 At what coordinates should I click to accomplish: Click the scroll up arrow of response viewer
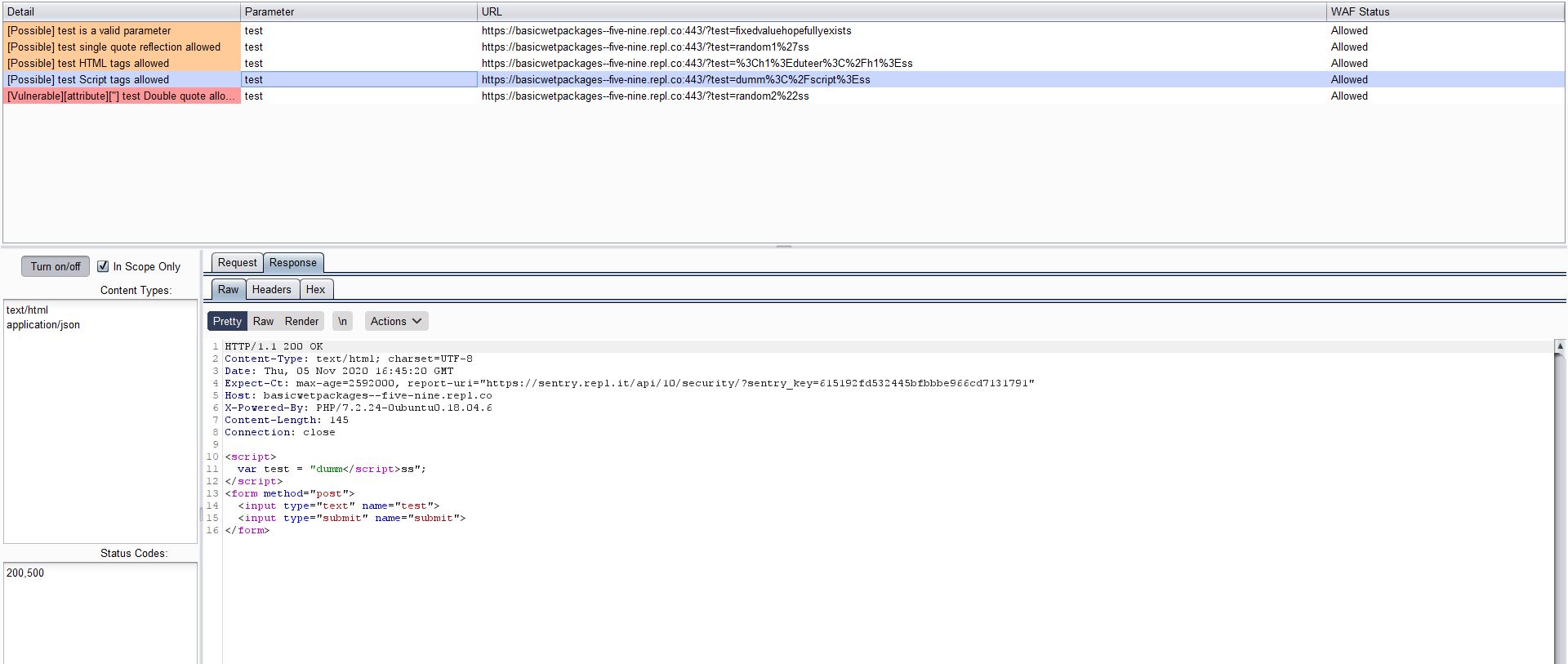1560,346
